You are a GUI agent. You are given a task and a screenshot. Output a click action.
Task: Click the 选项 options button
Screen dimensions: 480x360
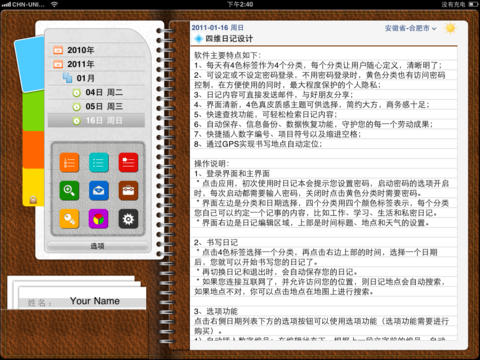click(x=97, y=246)
